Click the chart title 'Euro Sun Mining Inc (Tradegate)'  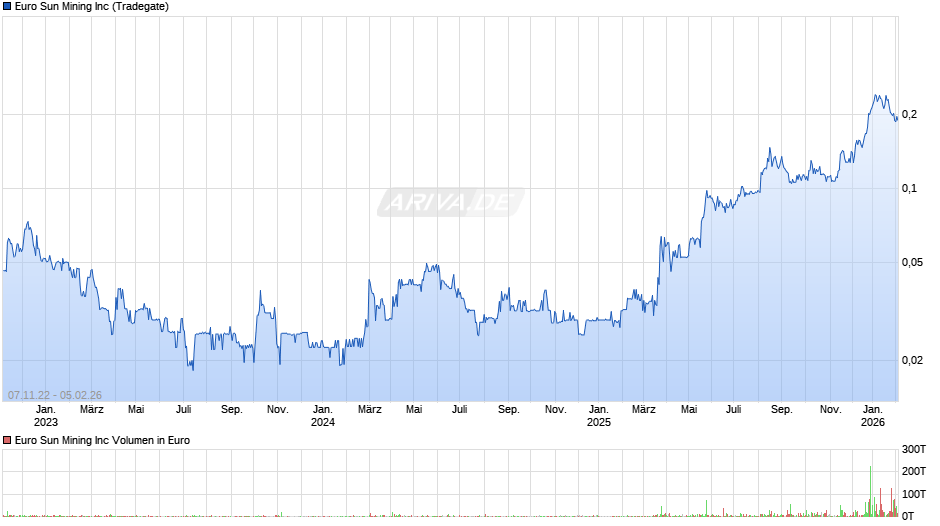(x=92, y=7)
